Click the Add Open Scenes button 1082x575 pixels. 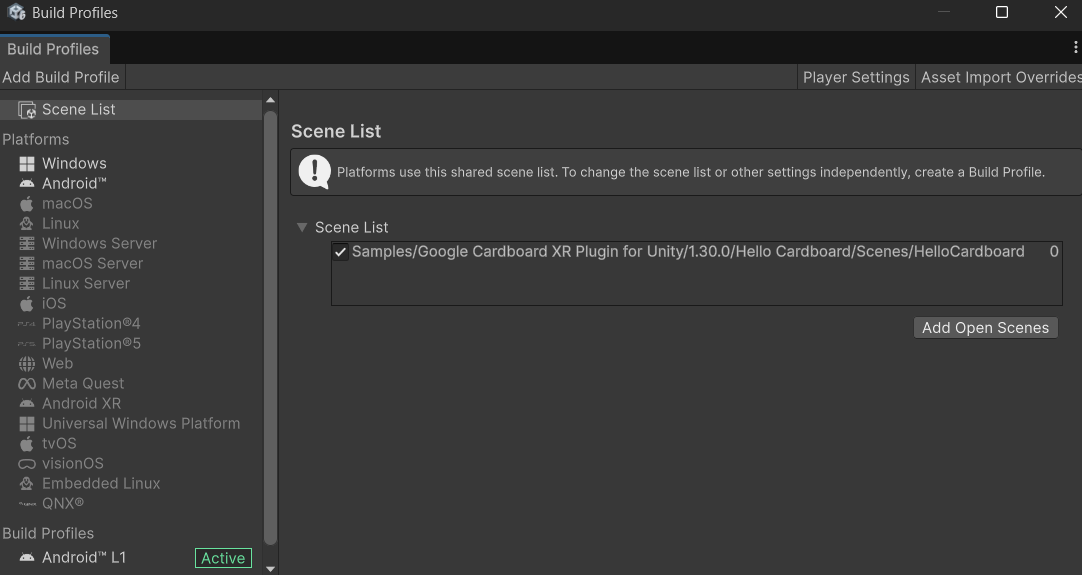(x=985, y=328)
